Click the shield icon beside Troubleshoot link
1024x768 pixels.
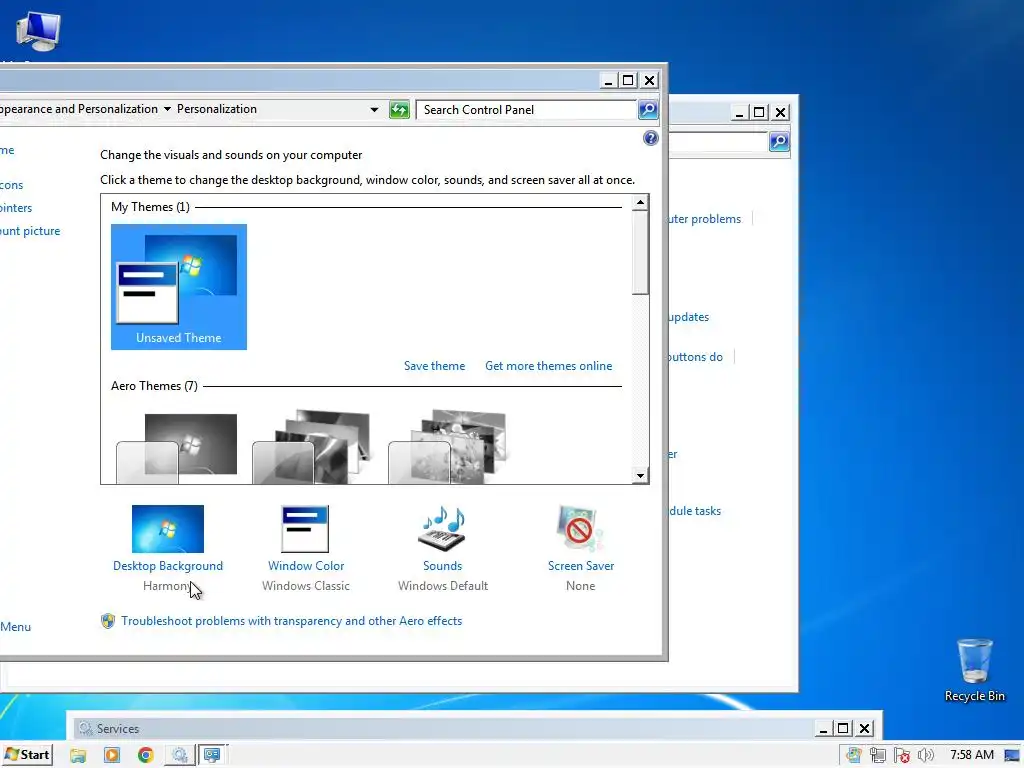[x=108, y=621]
